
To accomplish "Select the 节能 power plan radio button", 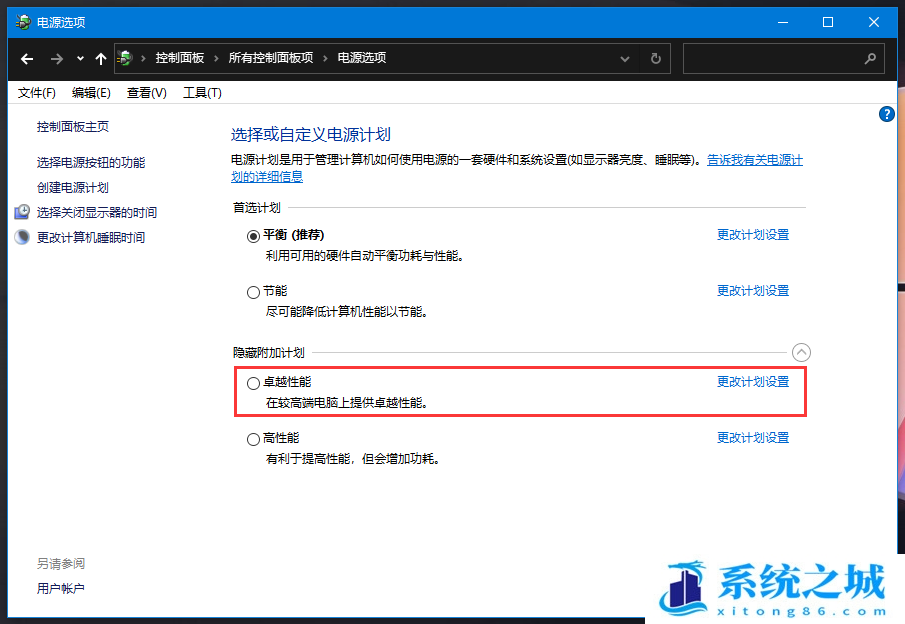I will 253,292.
